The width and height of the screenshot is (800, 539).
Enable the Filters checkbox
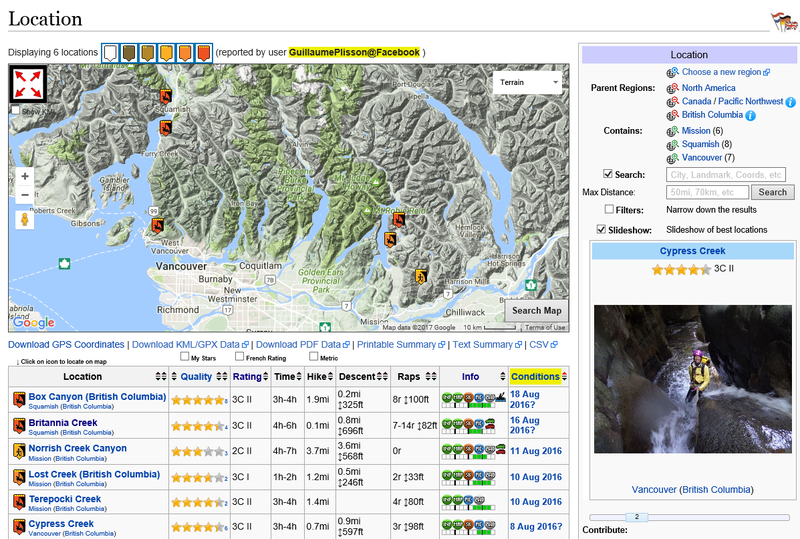[x=609, y=210]
